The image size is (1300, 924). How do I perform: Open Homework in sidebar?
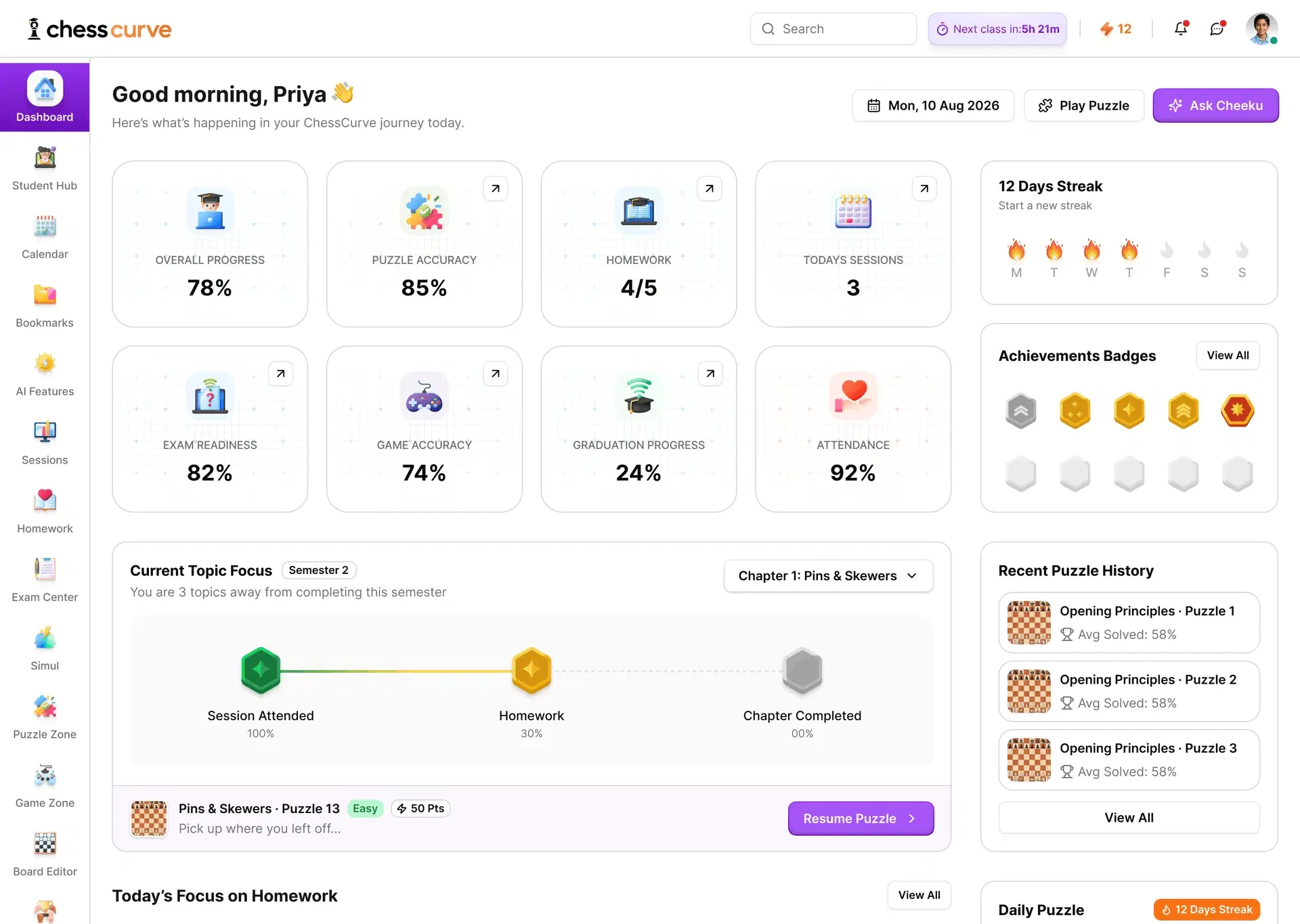click(45, 512)
